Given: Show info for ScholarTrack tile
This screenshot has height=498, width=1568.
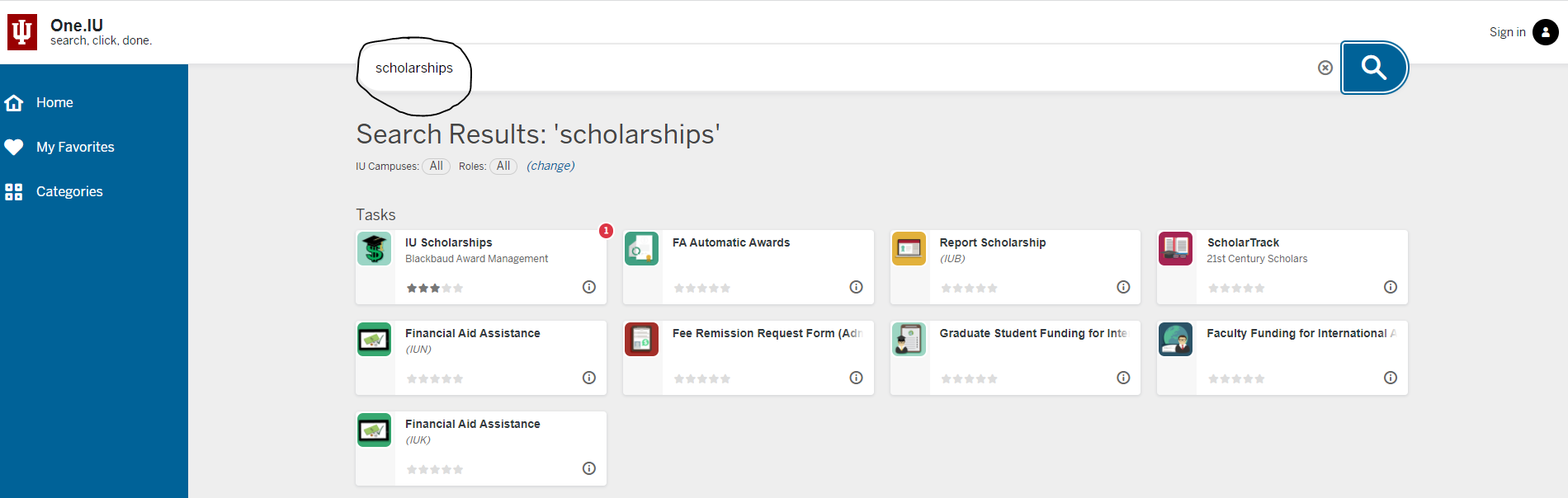Looking at the screenshot, I should [x=1390, y=287].
